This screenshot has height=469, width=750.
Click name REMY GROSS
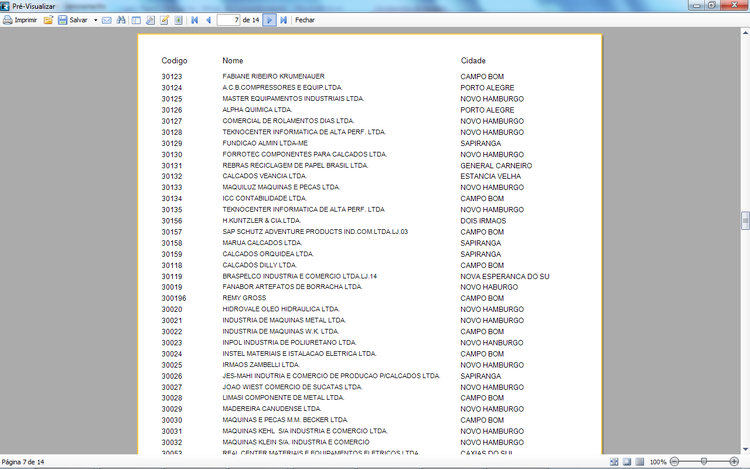pyautogui.click(x=244, y=298)
